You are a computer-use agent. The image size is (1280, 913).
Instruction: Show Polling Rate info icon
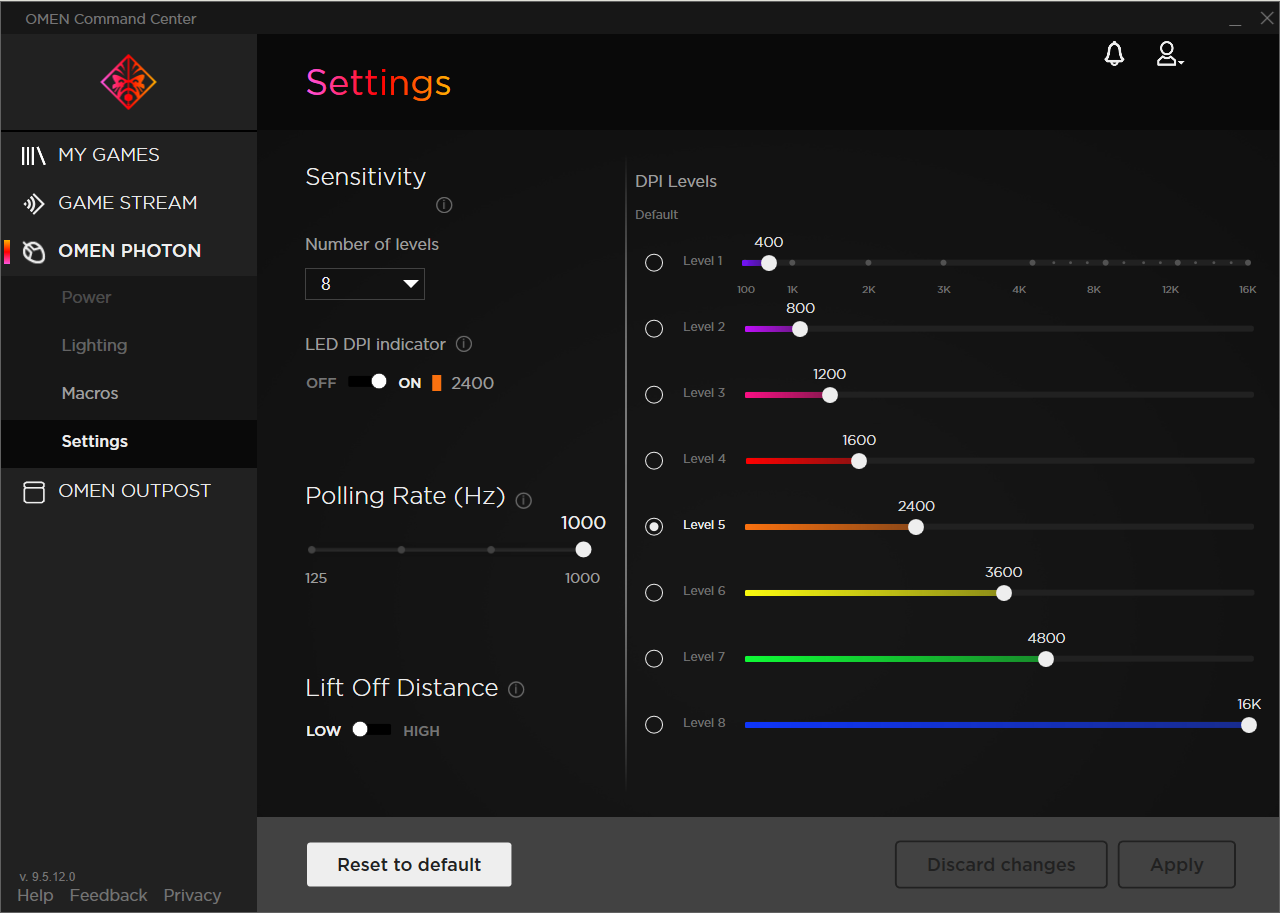[x=523, y=500]
